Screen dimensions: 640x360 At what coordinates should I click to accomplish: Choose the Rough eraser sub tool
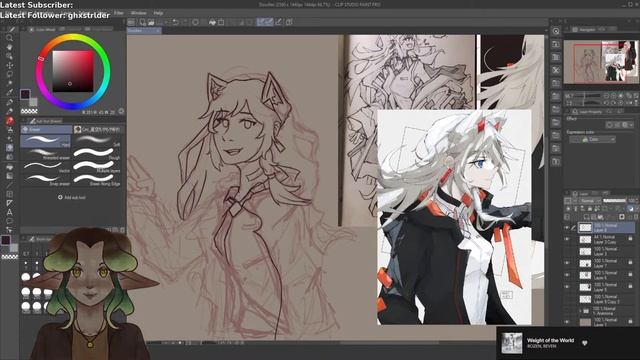tap(97, 153)
